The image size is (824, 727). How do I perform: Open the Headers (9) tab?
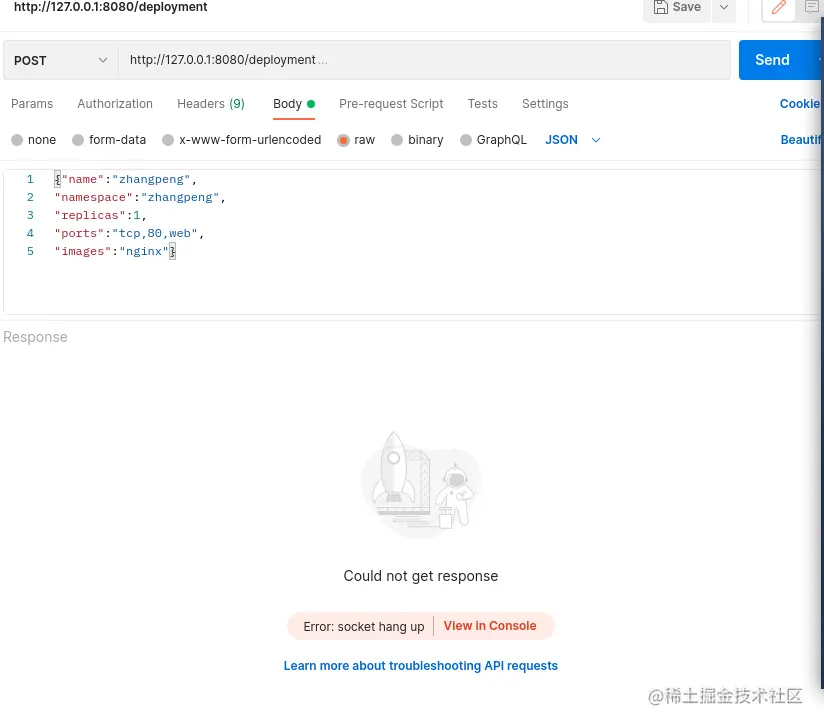tap(211, 104)
